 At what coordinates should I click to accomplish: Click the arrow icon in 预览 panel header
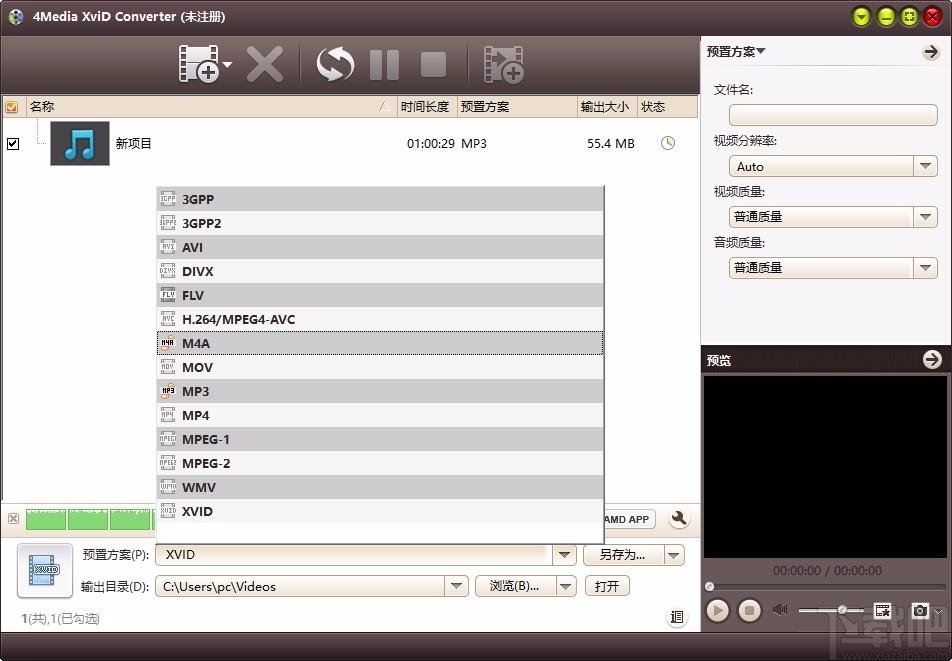pos(932,359)
